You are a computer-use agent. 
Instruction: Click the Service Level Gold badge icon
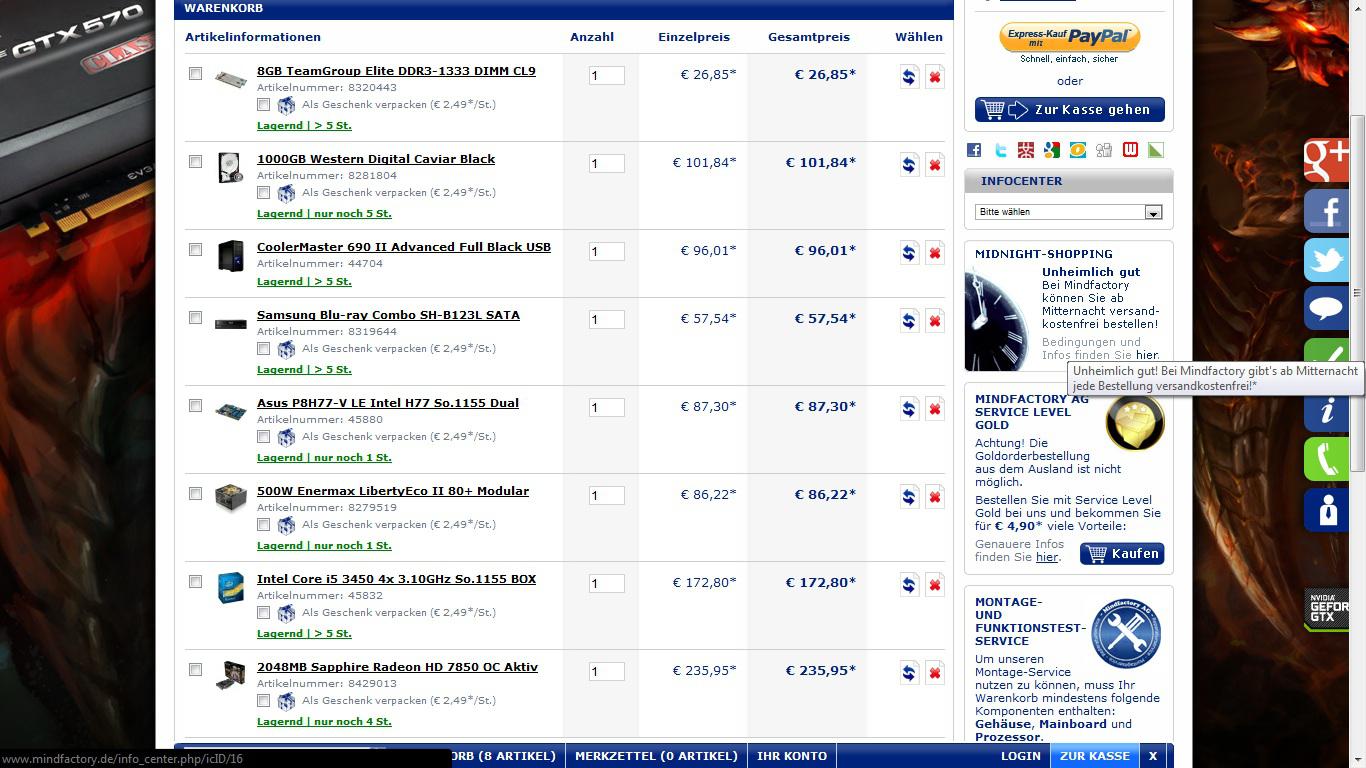(1135, 422)
